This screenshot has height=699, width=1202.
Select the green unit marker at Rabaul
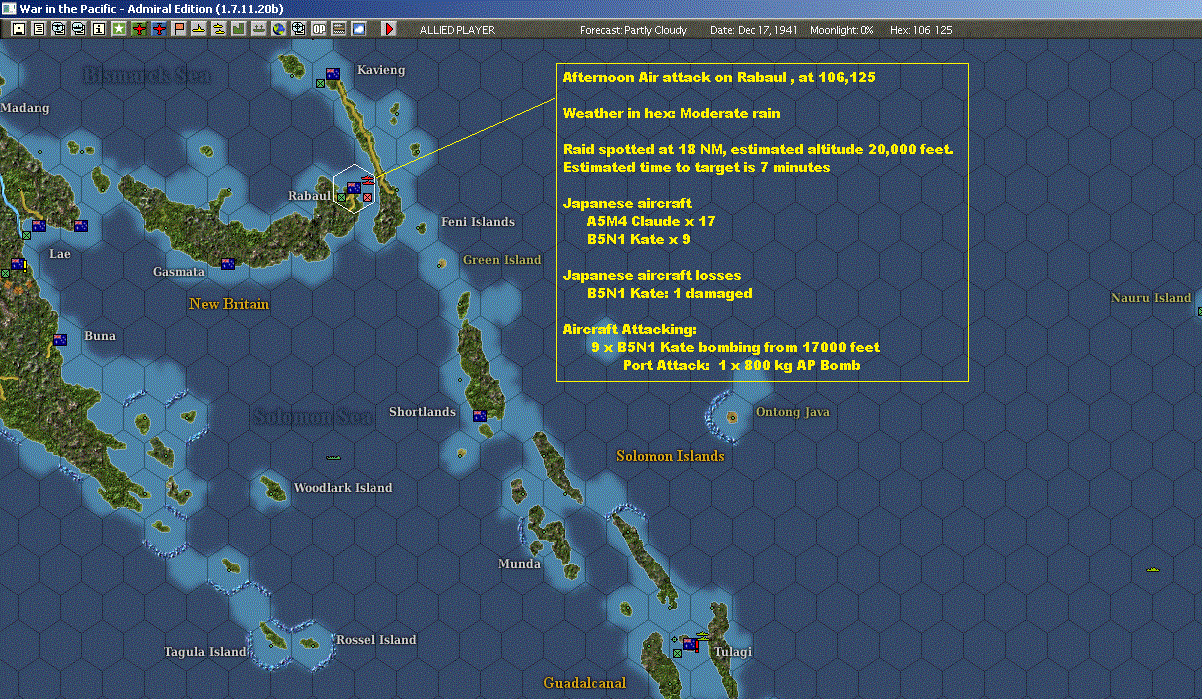341,197
